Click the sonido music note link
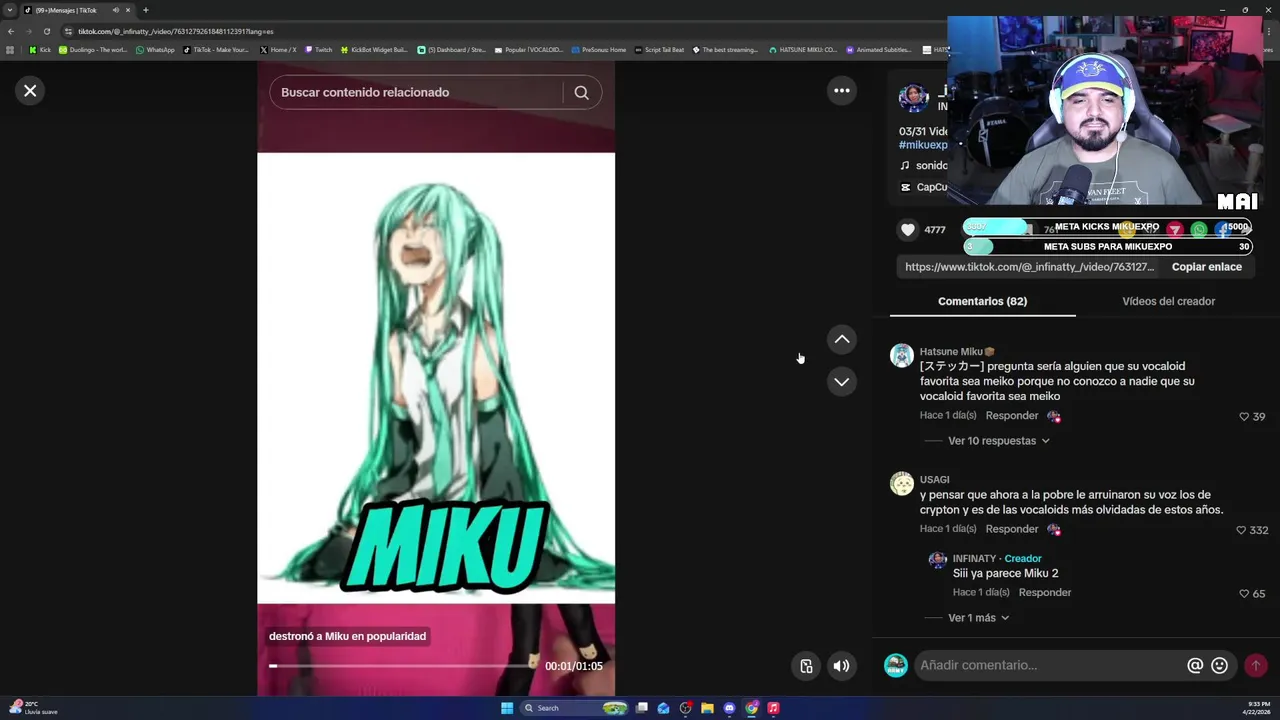 coord(923,166)
